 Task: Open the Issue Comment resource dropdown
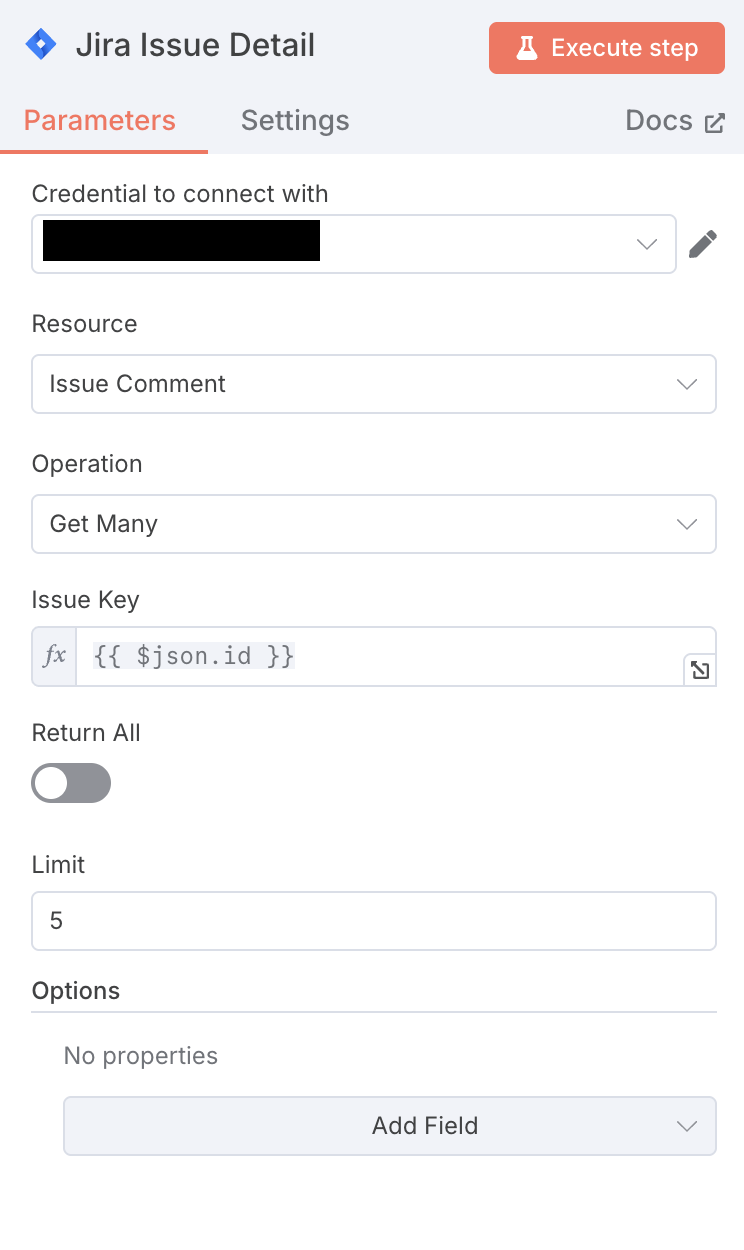pyautogui.click(x=374, y=384)
